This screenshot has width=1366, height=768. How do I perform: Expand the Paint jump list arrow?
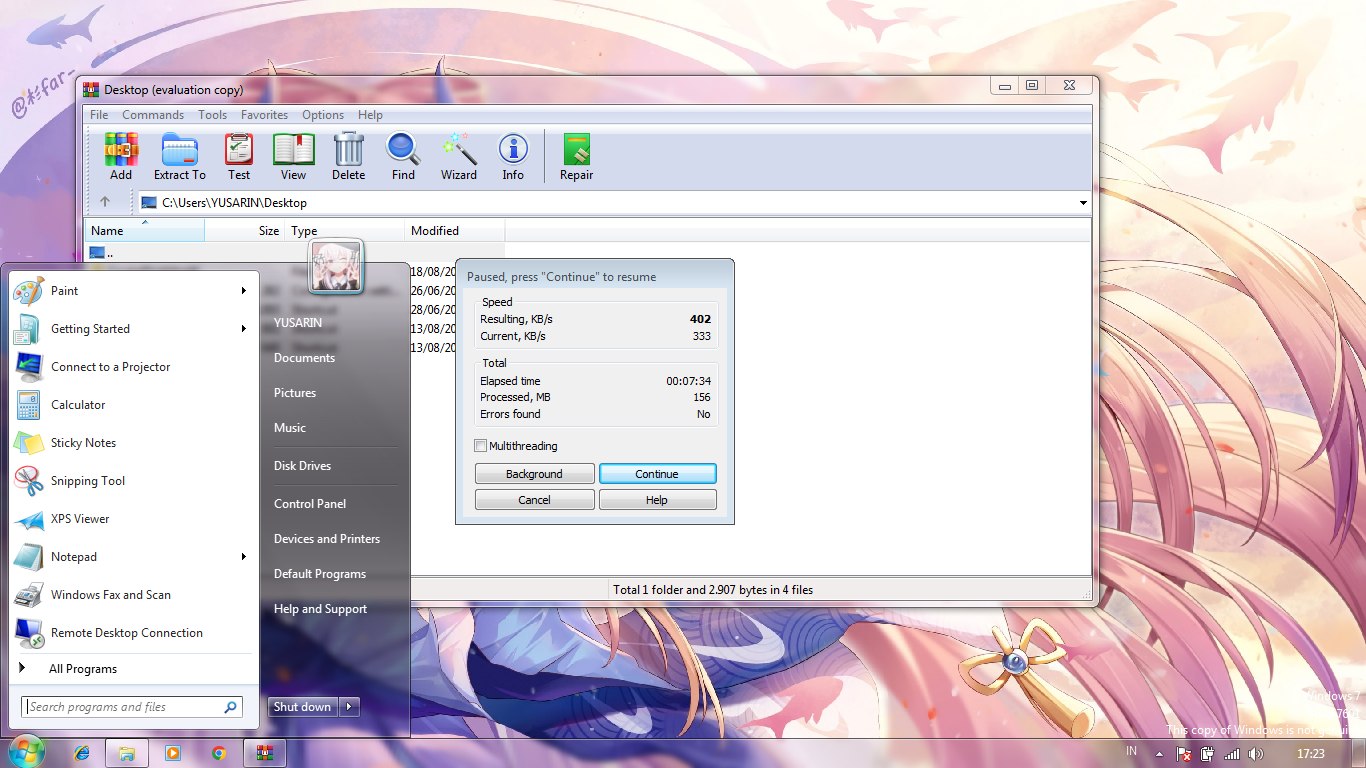(x=243, y=291)
